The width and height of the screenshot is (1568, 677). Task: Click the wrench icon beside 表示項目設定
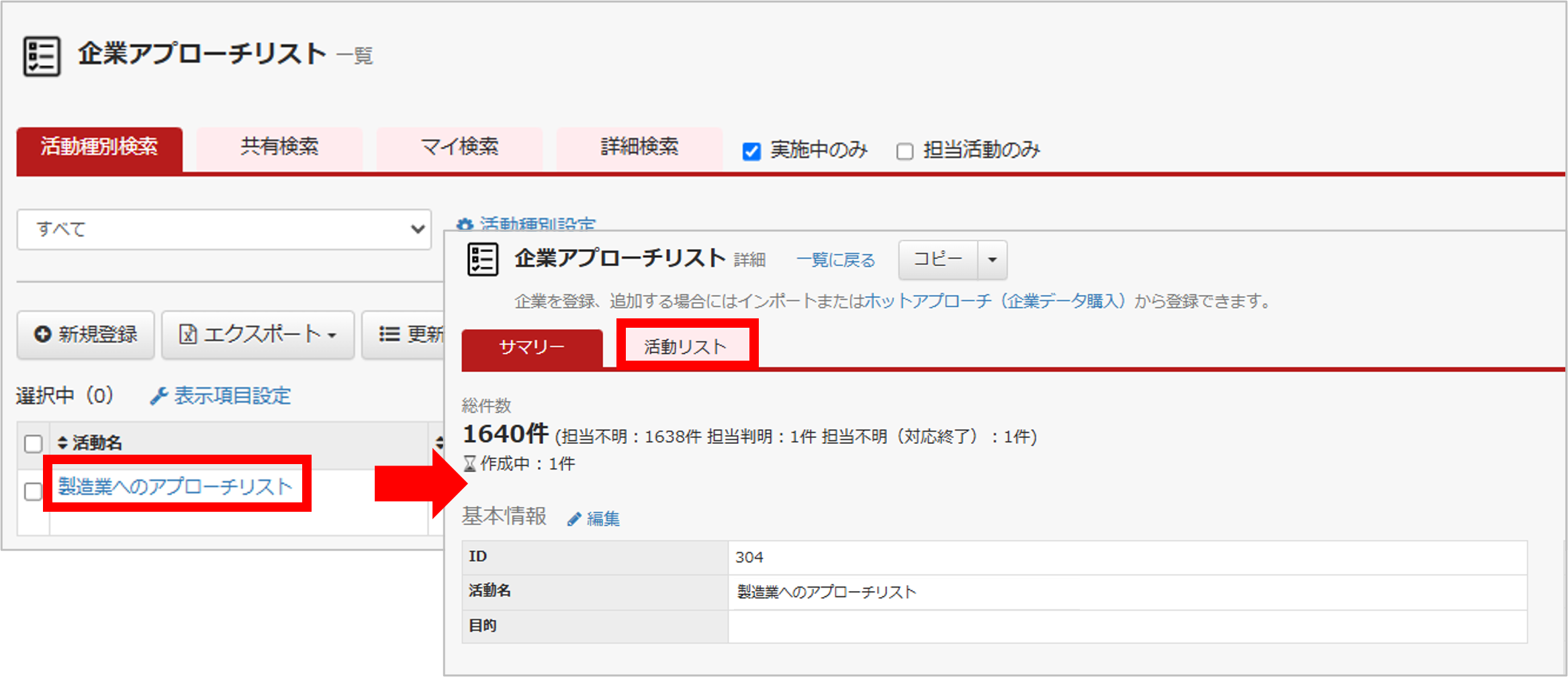(x=158, y=396)
